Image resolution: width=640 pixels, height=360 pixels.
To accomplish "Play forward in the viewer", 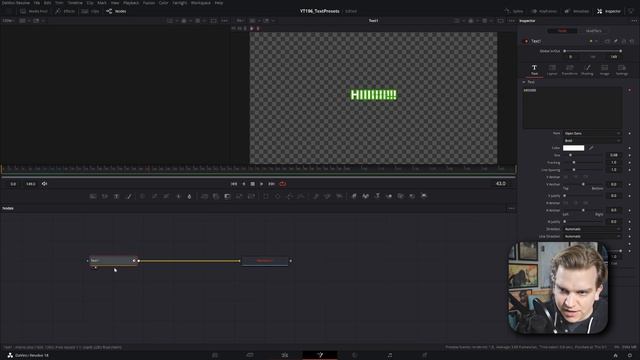I will [262, 184].
